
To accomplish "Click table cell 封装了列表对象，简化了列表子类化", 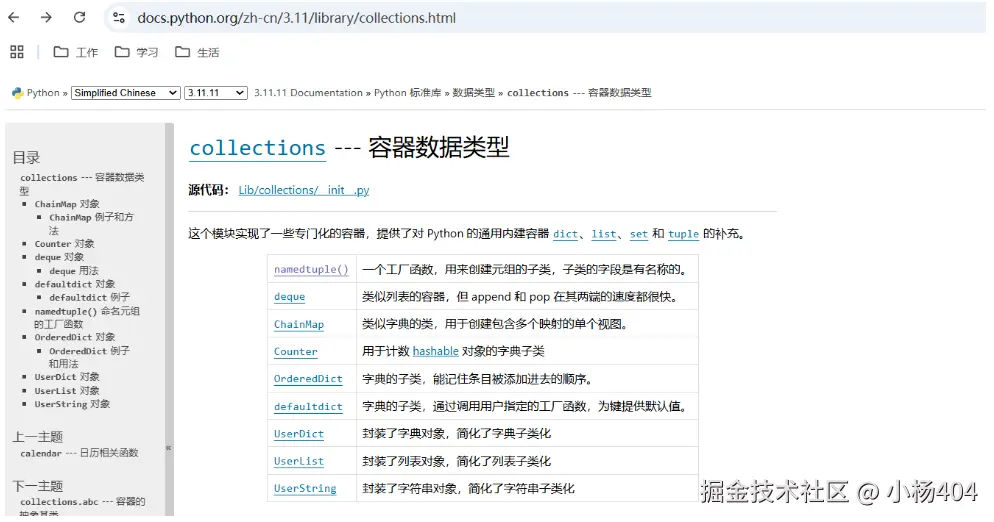I will tap(527, 461).
